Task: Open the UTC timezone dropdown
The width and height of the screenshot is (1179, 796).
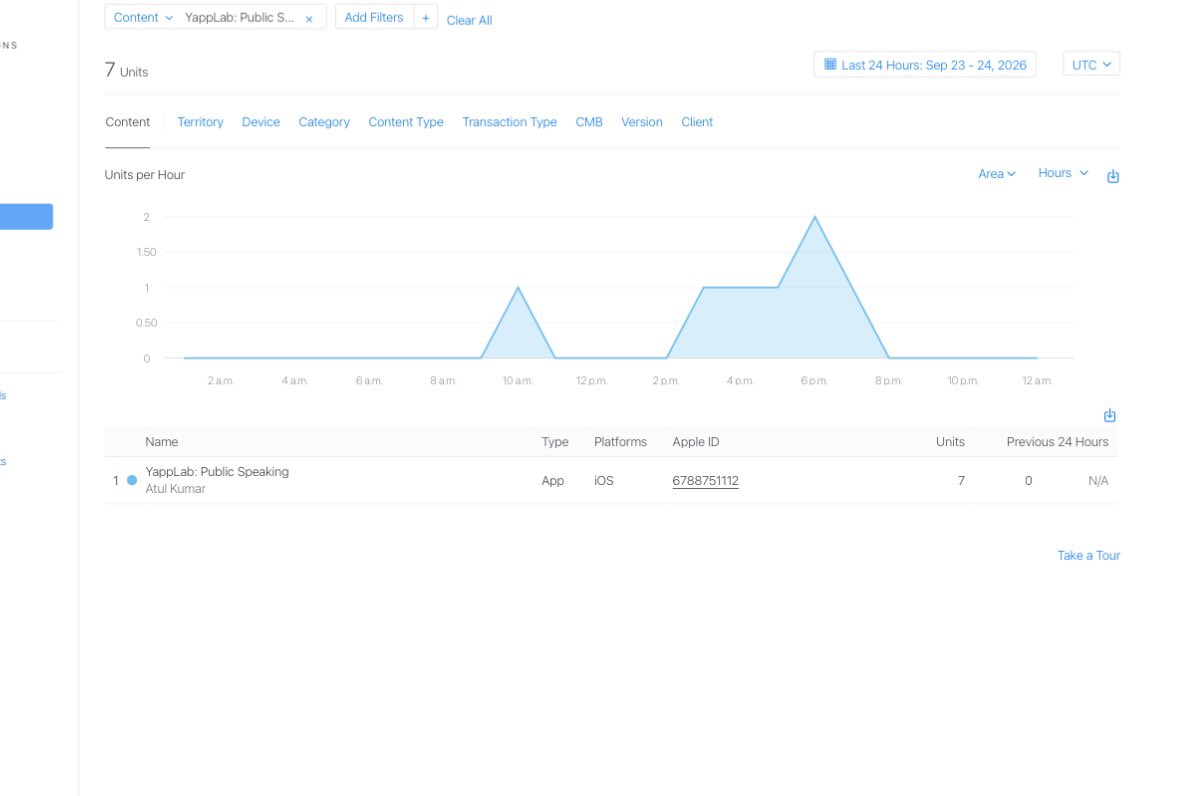Action: tap(1091, 65)
